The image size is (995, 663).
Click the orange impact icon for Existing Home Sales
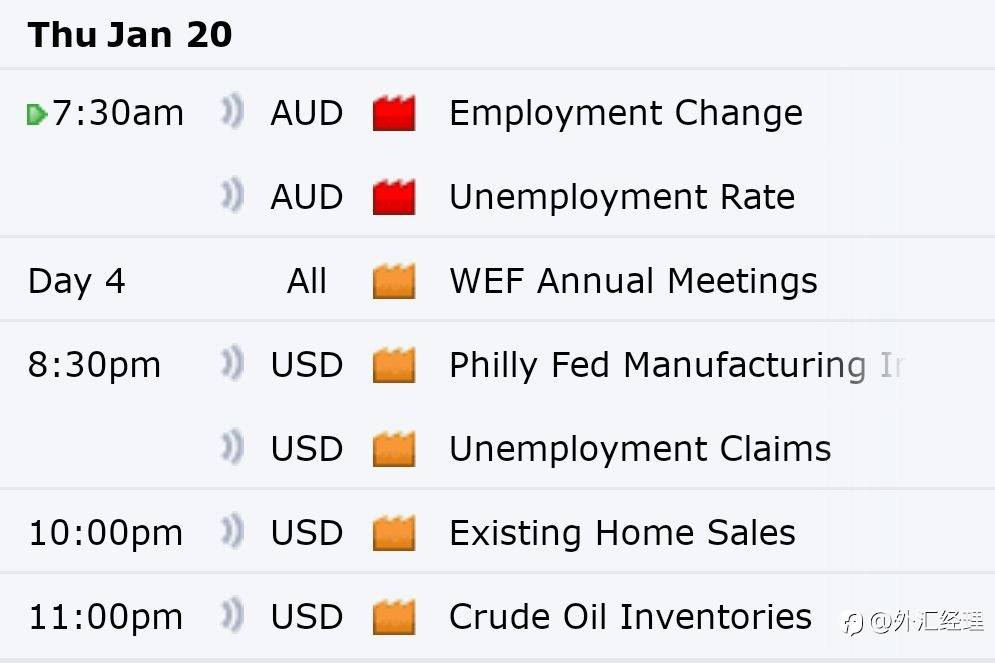pos(394,532)
